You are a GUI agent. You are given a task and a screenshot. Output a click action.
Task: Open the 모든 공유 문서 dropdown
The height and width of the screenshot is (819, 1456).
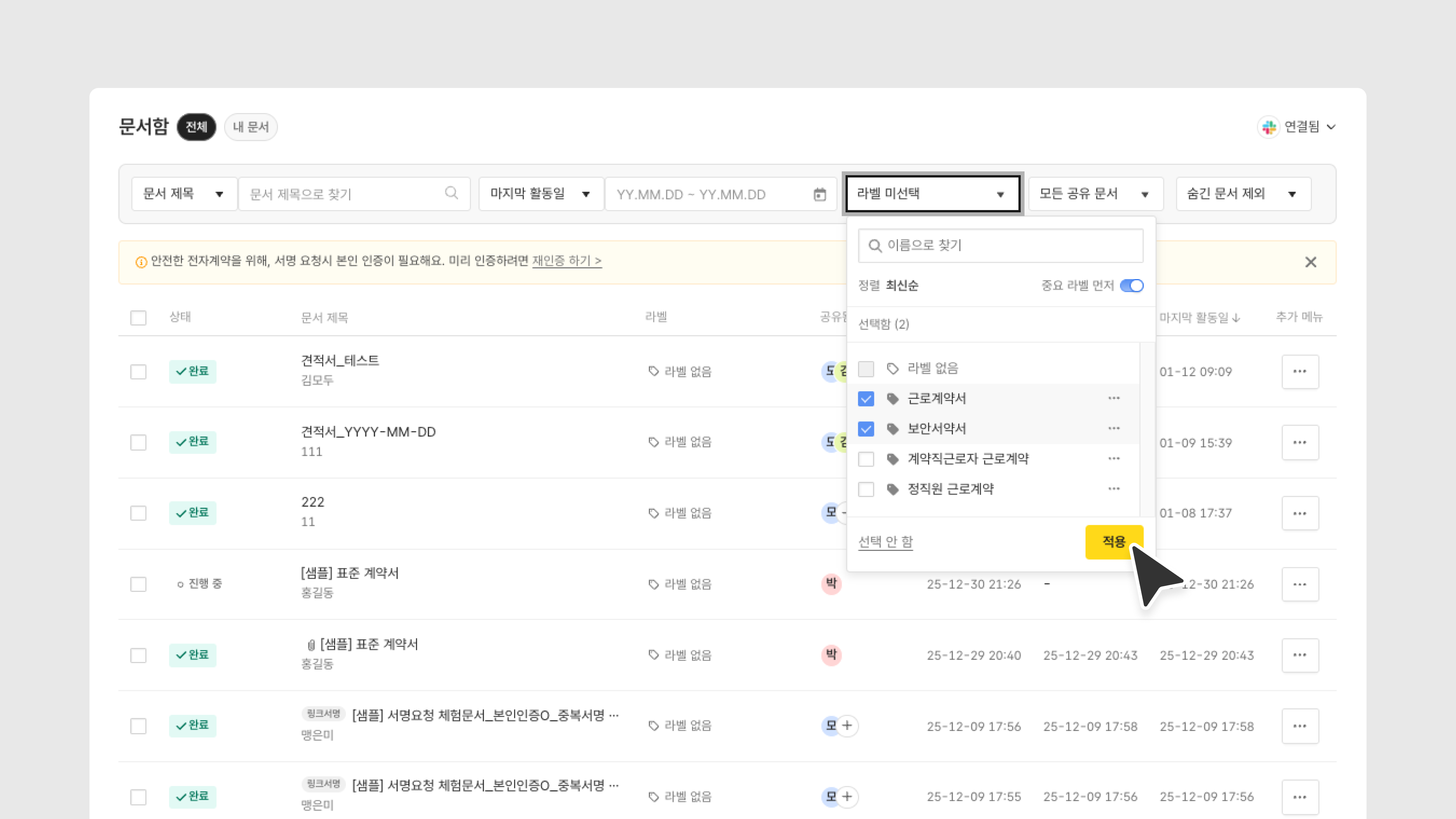pos(1095,194)
